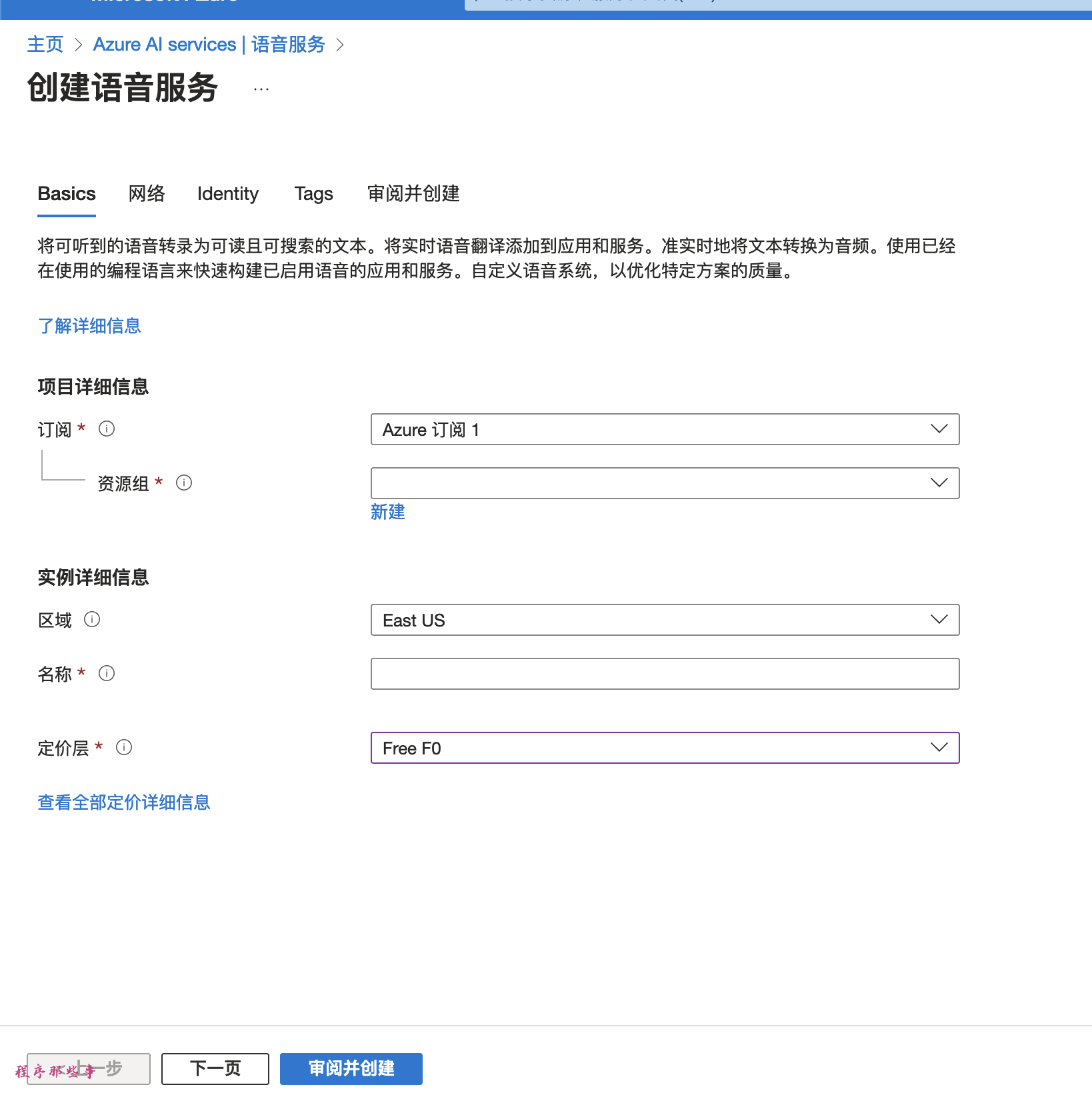Open the Free F0 pricing tier dropdown
This screenshot has width=1092, height=1093.
click(665, 748)
